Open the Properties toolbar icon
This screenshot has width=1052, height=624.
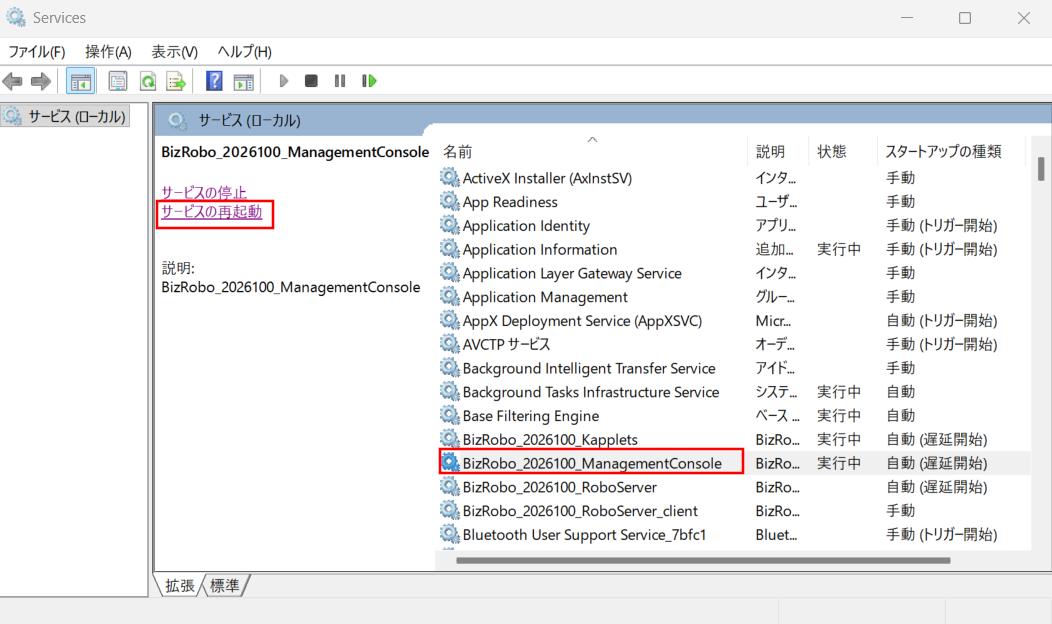[x=117, y=82]
